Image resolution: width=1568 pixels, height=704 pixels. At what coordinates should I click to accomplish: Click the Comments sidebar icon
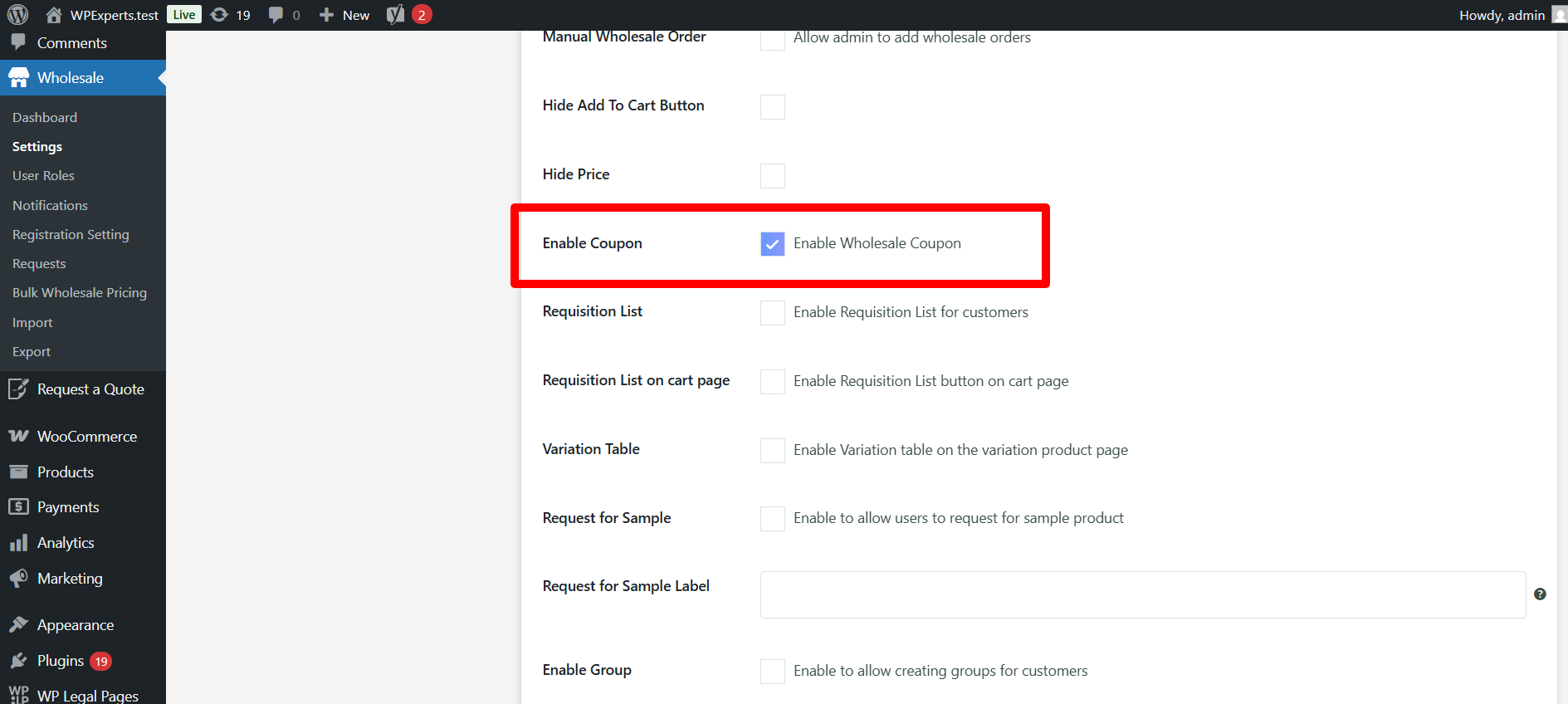pos(18,42)
